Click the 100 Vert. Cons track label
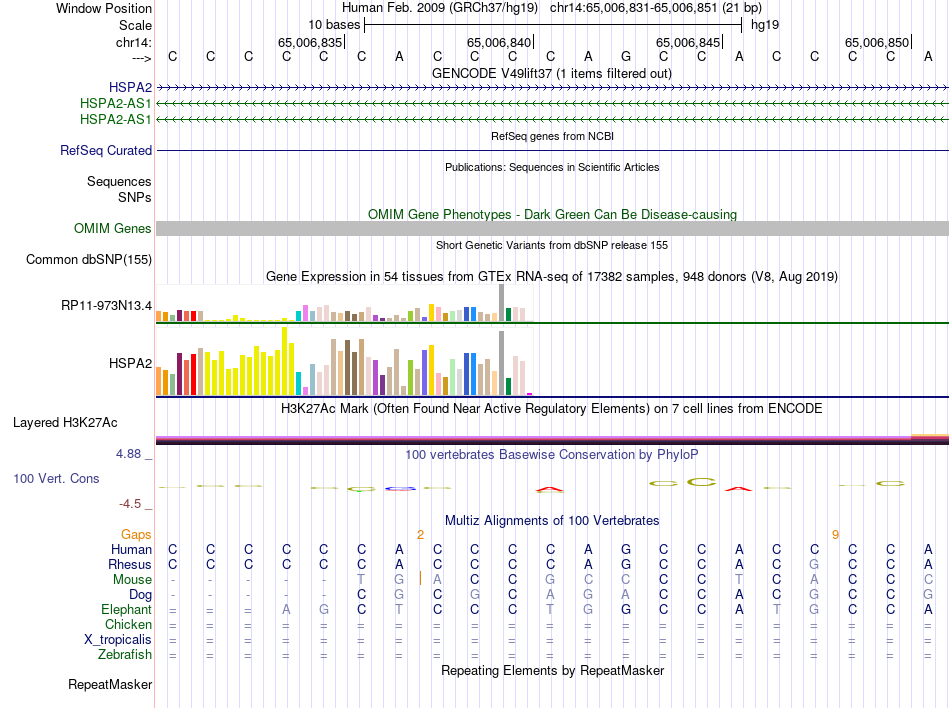Image resolution: width=950 pixels, height=708 pixels. (x=56, y=479)
